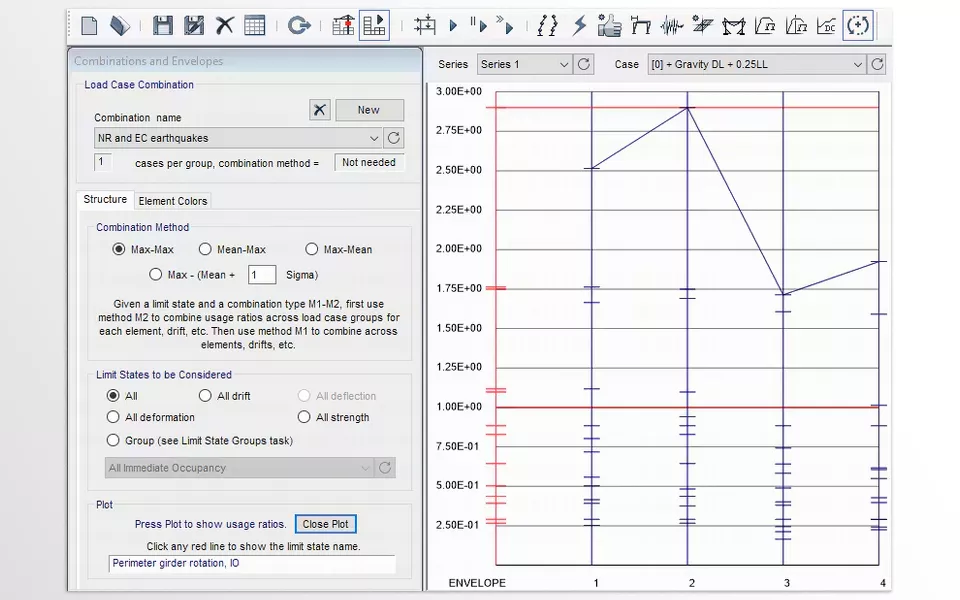The height and width of the screenshot is (600, 960).
Task: Click the Close Plot button
Action: (325, 524)
